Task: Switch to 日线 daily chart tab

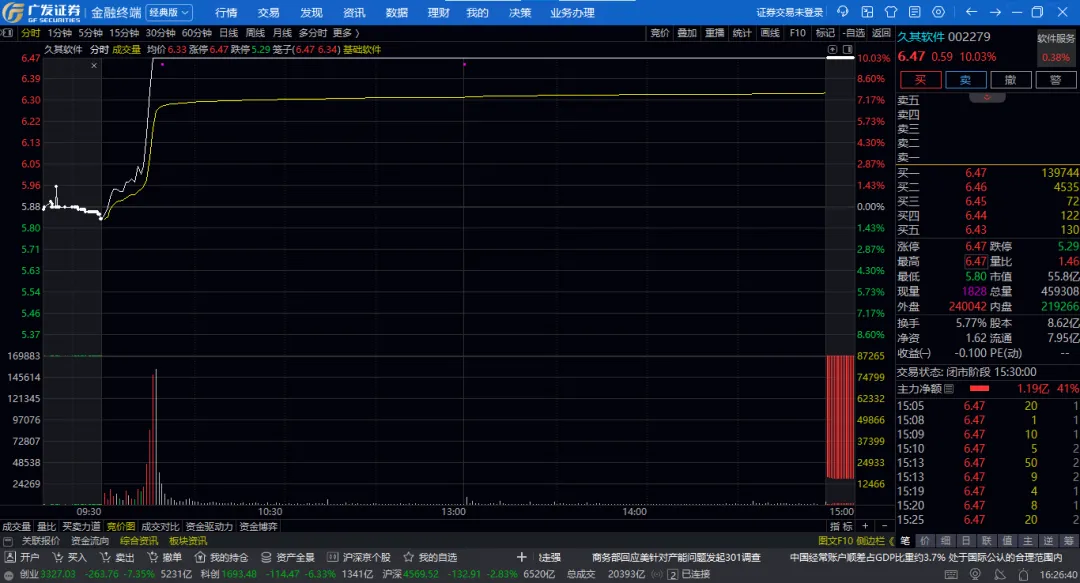Action: click(229, 32)
